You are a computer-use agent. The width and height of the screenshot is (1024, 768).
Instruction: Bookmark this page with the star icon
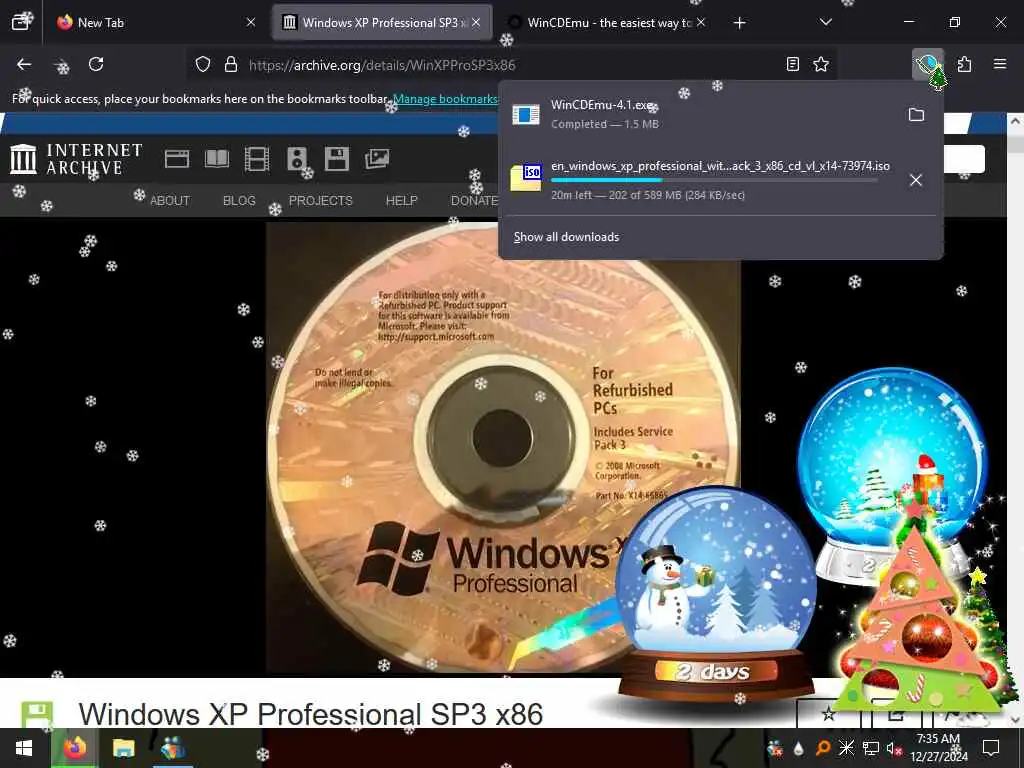point(821,64)
